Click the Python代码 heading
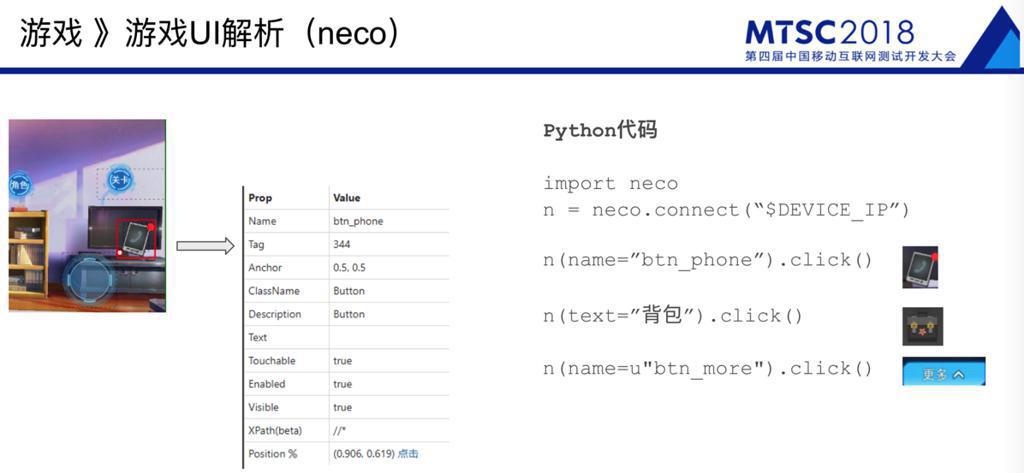Screen dimensions: 1024x473 tap(600, 131)
